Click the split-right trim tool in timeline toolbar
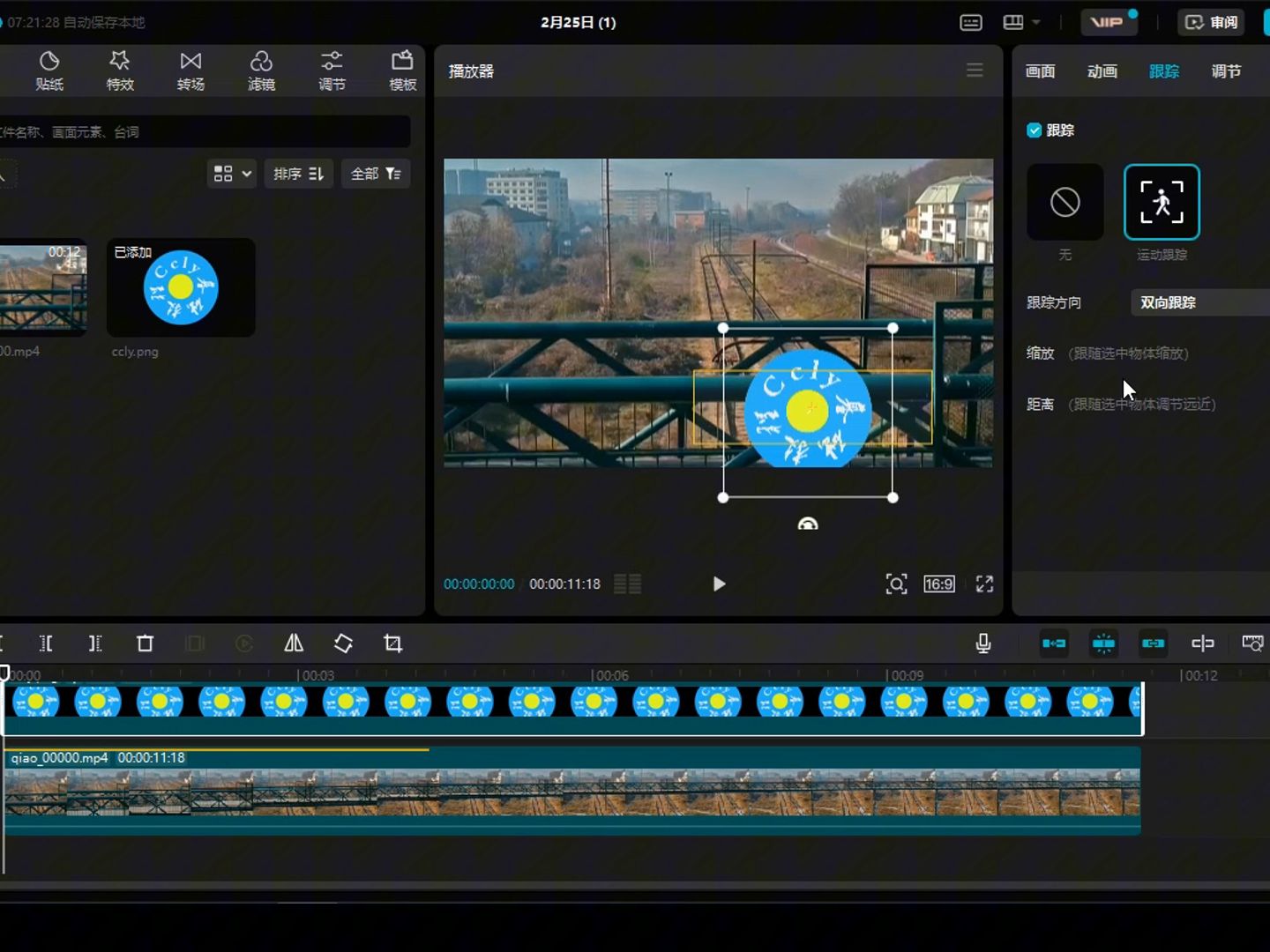This screenshot has width=1270, height=952. coord(95,643)
